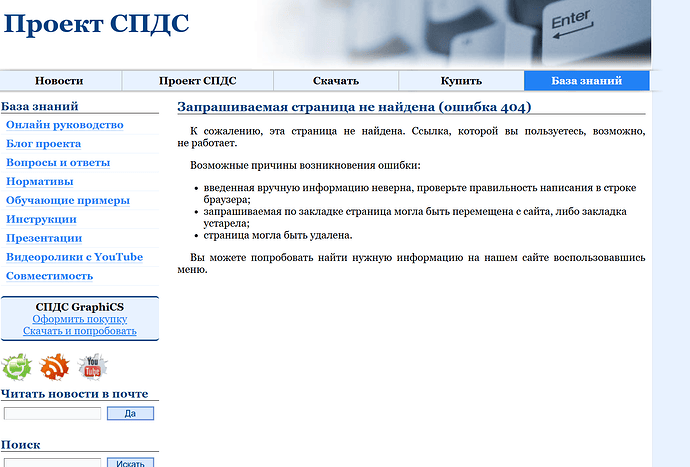Click the СПДС GraphiCS box title
The width and height of the screenshot is (690, 467).
80,307
